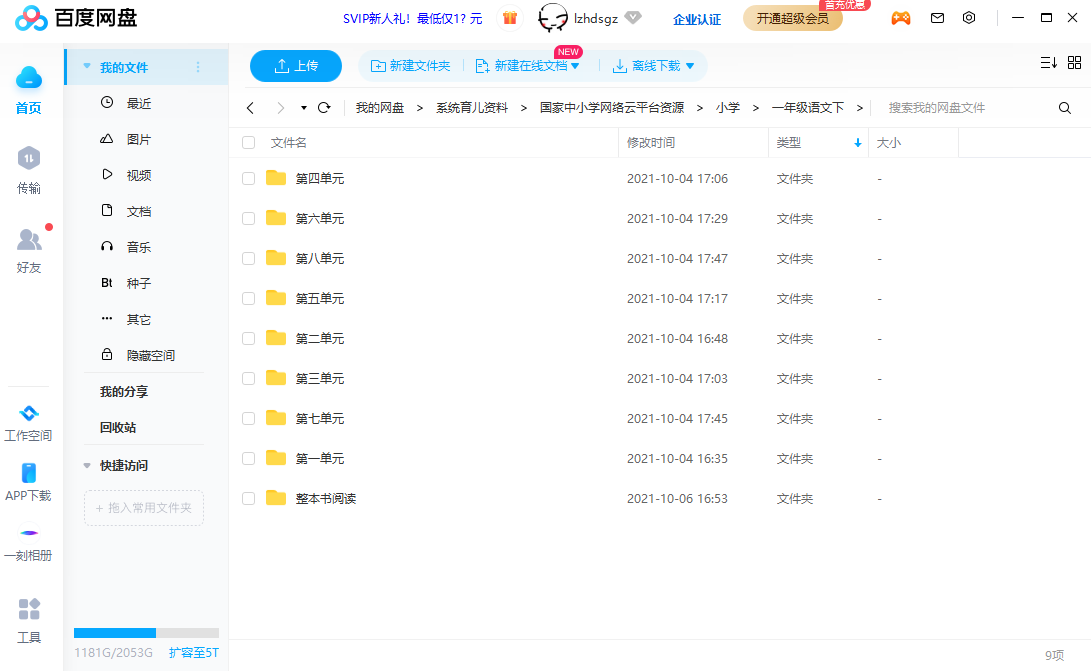Switch to grid view using the layout icon
The image size is (1091, 671).
pos(1076,62)
